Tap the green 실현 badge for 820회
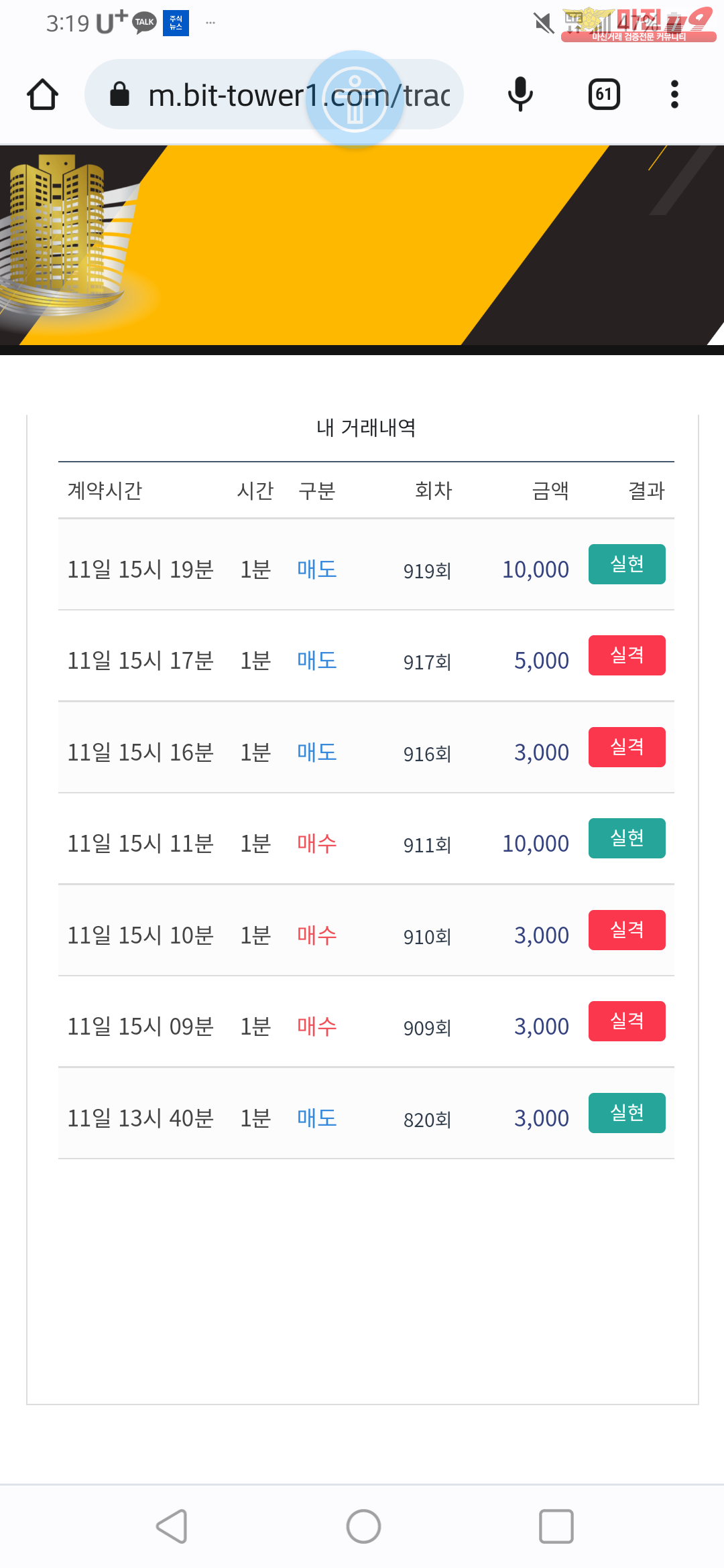 pyautogui.click(x=627, y=1113)
